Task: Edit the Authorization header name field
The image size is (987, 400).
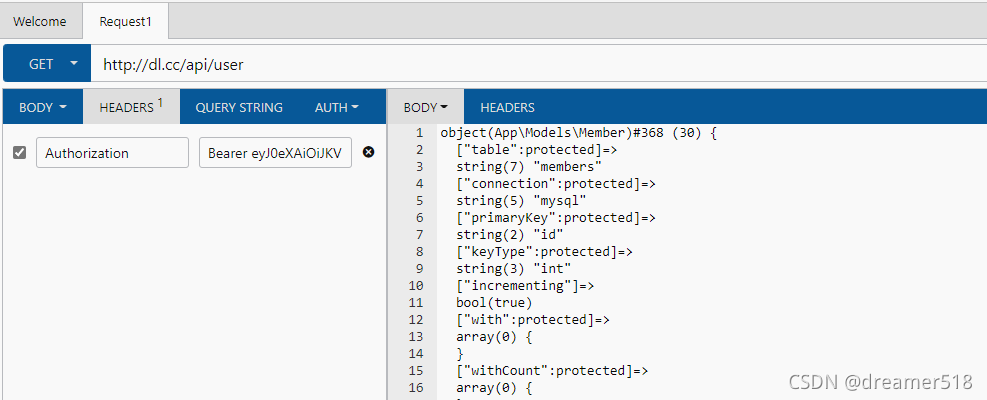Action: [x=113, y=152]
